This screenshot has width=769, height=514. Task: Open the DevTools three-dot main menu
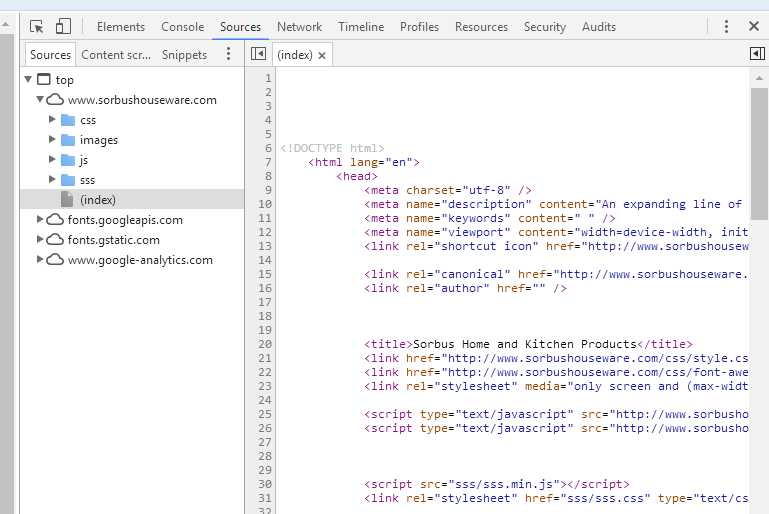(x=726, y=26)
